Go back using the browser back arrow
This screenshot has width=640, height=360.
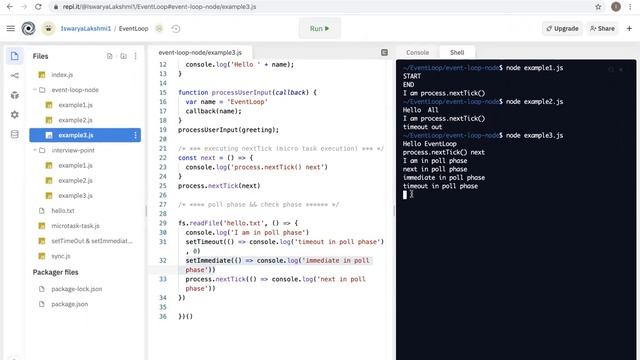(10, 7)
